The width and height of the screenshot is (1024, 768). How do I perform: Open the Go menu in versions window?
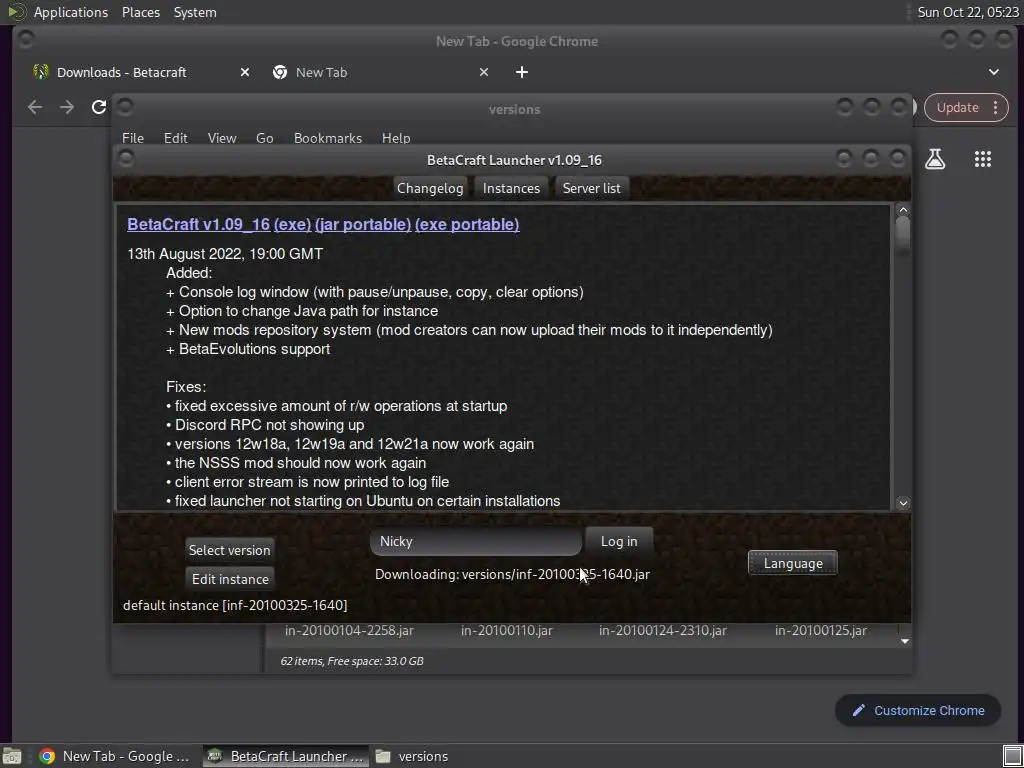click(x=264, y=138)
